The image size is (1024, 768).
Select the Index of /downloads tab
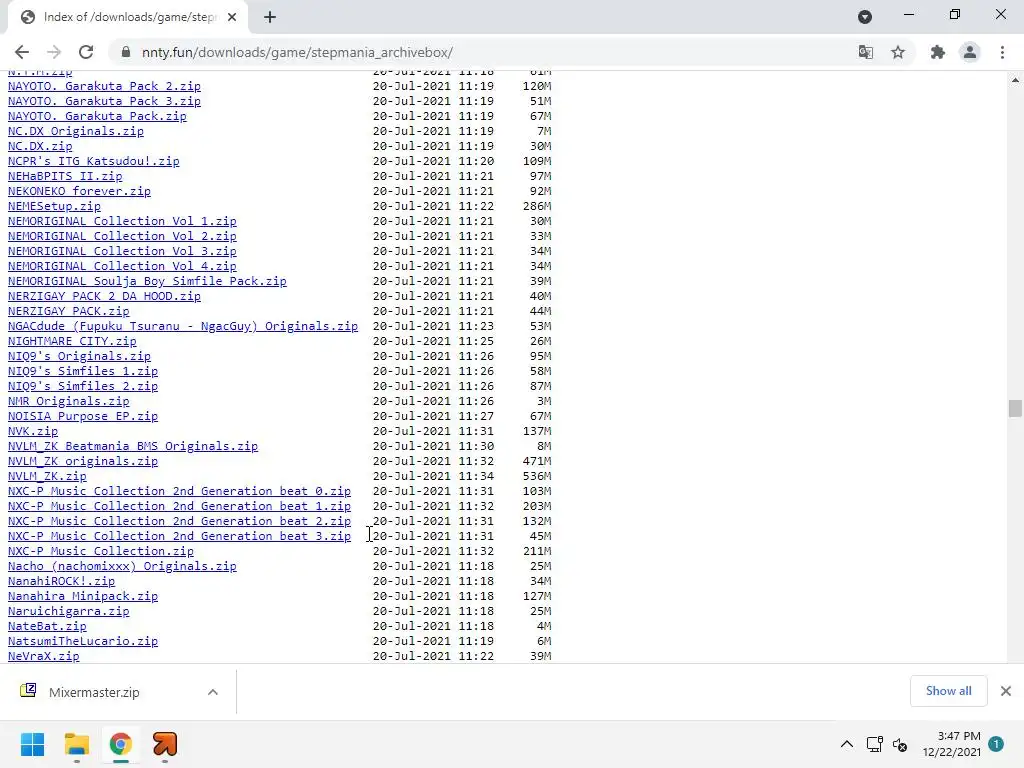click(127, 18)
